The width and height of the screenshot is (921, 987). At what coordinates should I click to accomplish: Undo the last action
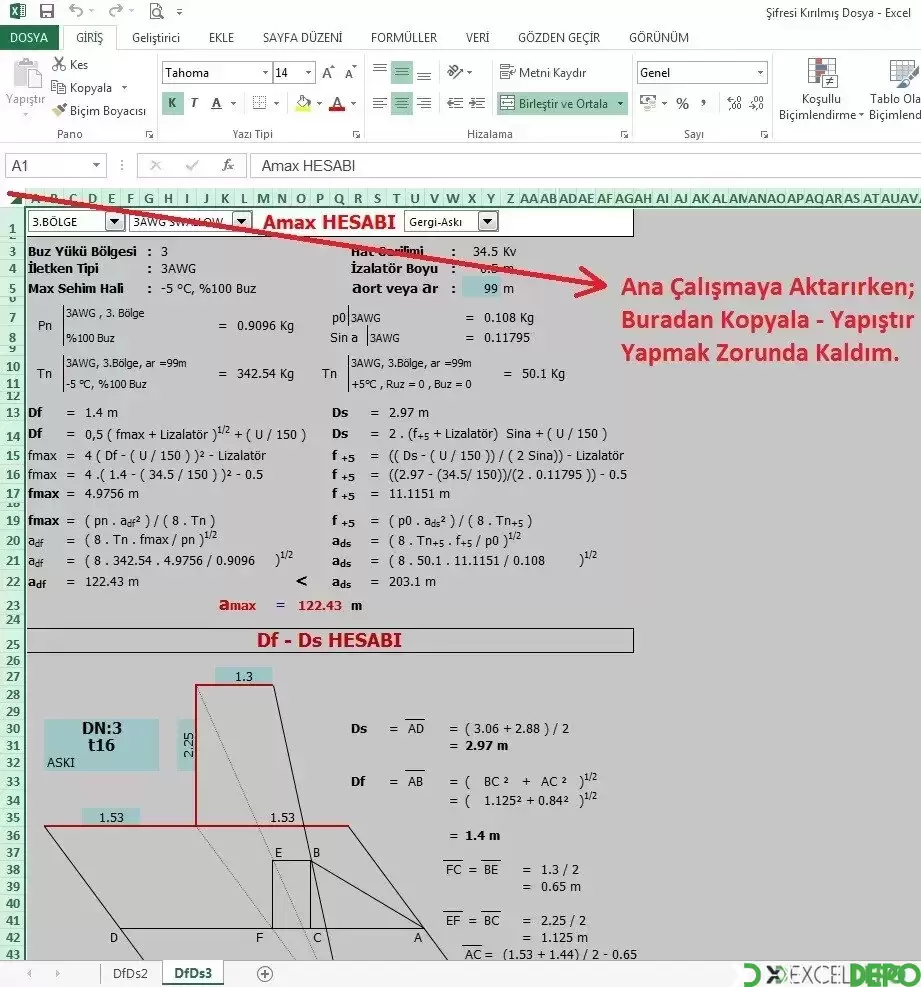[x=76, y=11]
